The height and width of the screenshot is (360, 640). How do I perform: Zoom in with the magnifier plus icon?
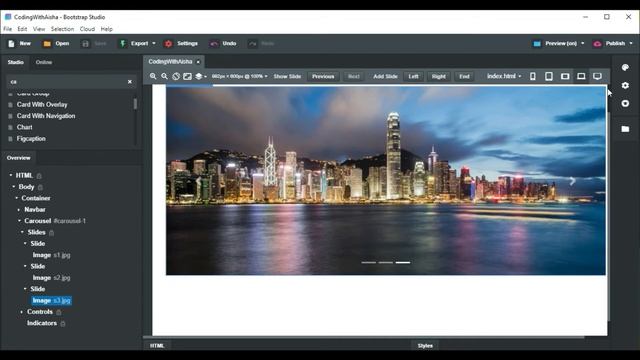153,76
